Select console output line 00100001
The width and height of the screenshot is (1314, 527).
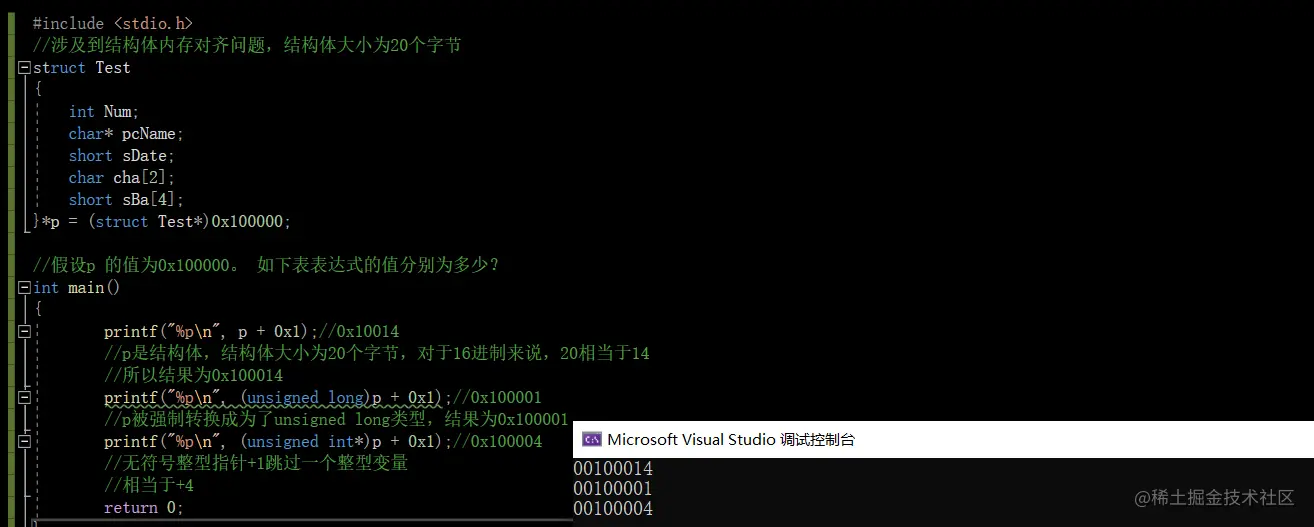point(613,489)
